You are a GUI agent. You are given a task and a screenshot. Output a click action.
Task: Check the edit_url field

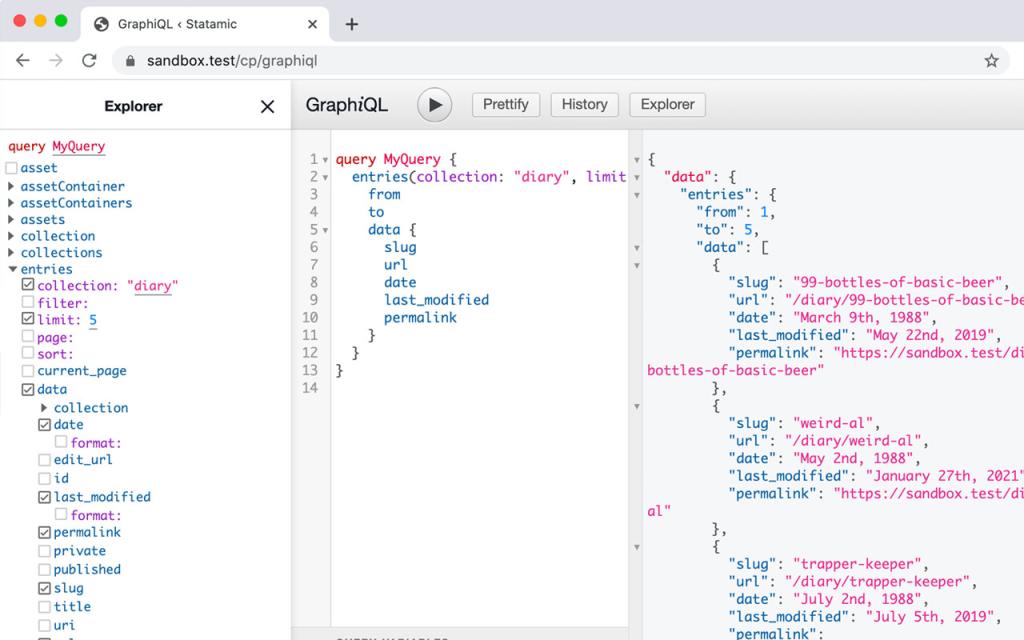(x=44, y=460)
